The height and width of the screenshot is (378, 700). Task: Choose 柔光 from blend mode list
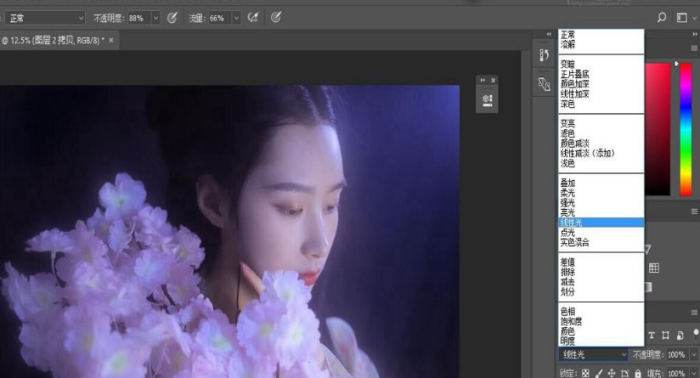click(x=568, y=193)
